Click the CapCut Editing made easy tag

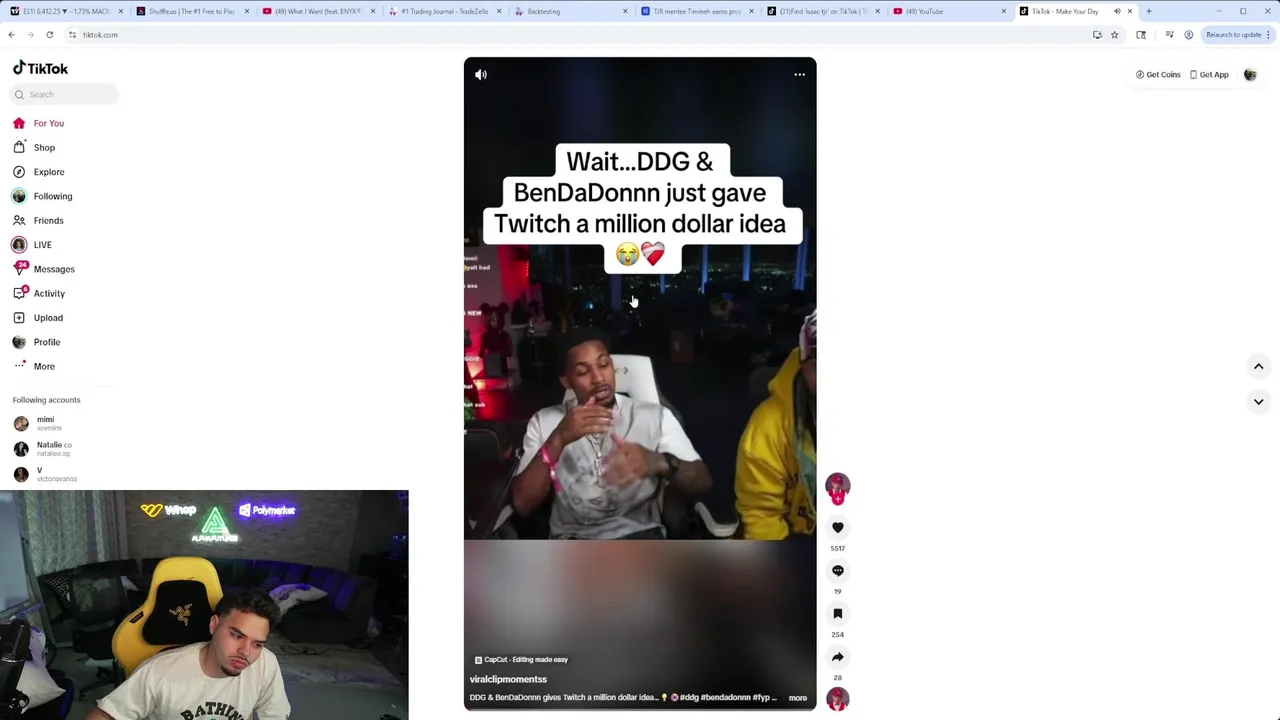521,659
